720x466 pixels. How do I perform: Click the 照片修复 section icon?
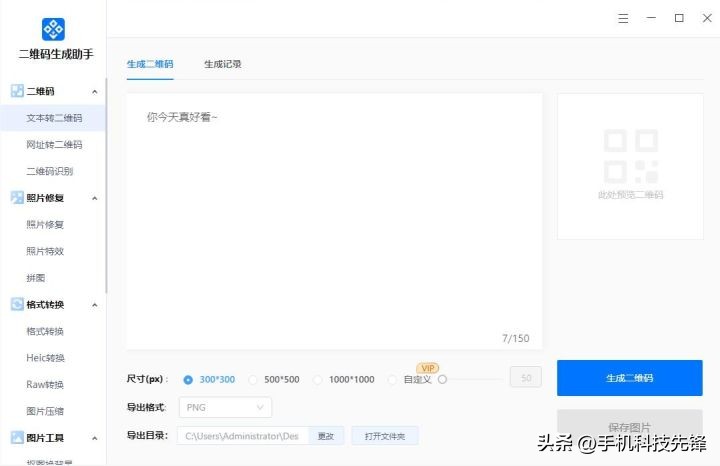pyautogui.click(x=17, y=198)
